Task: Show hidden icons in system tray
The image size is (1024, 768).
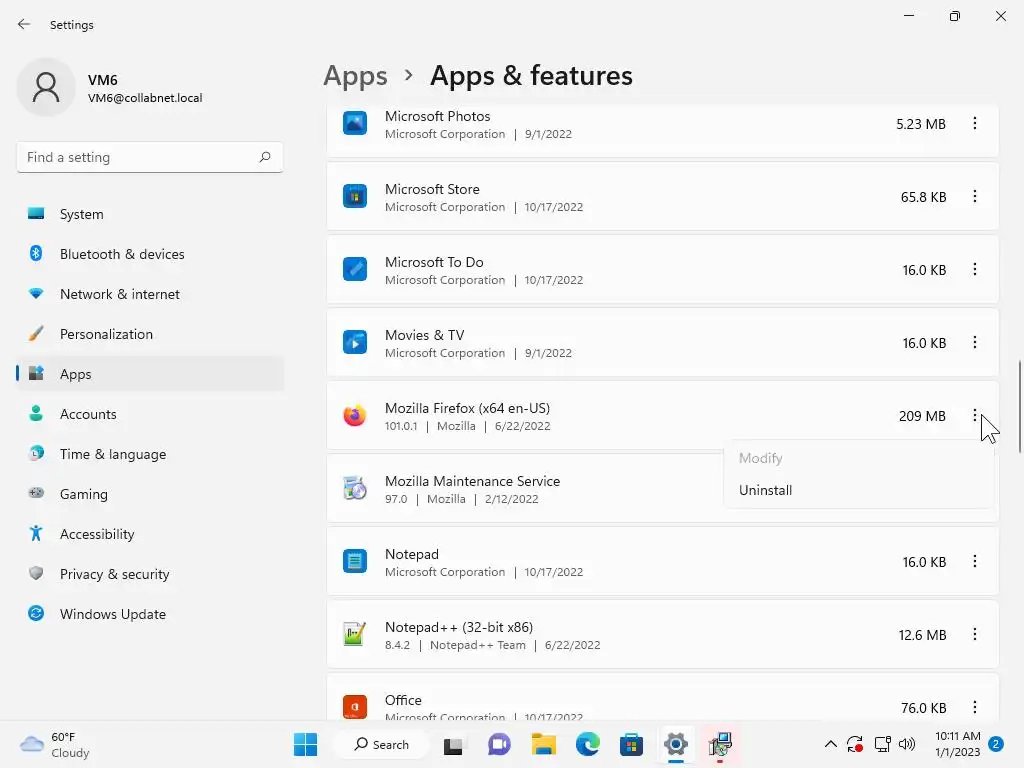Action: [830, 744]
